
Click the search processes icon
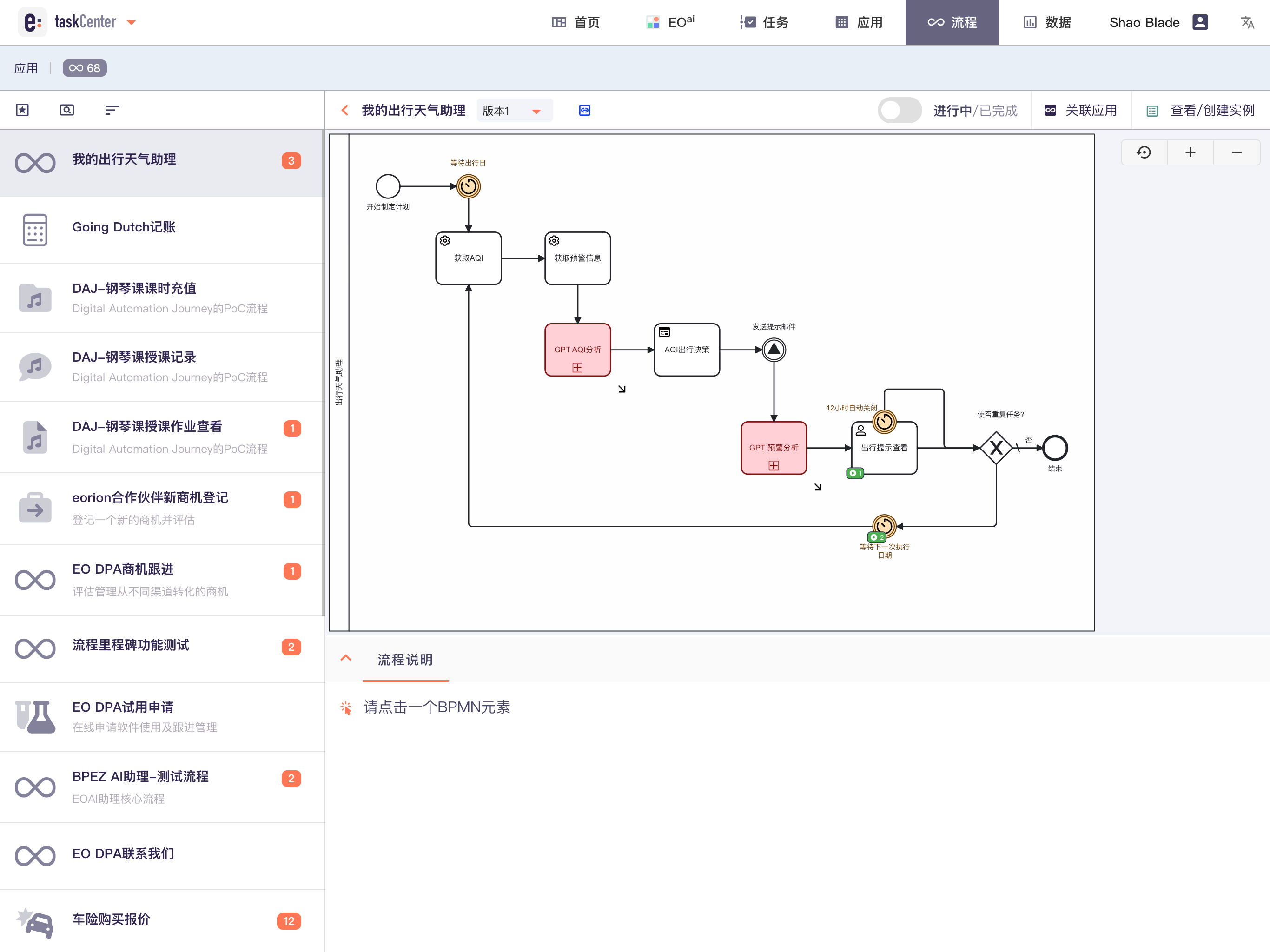coord(67,110)
